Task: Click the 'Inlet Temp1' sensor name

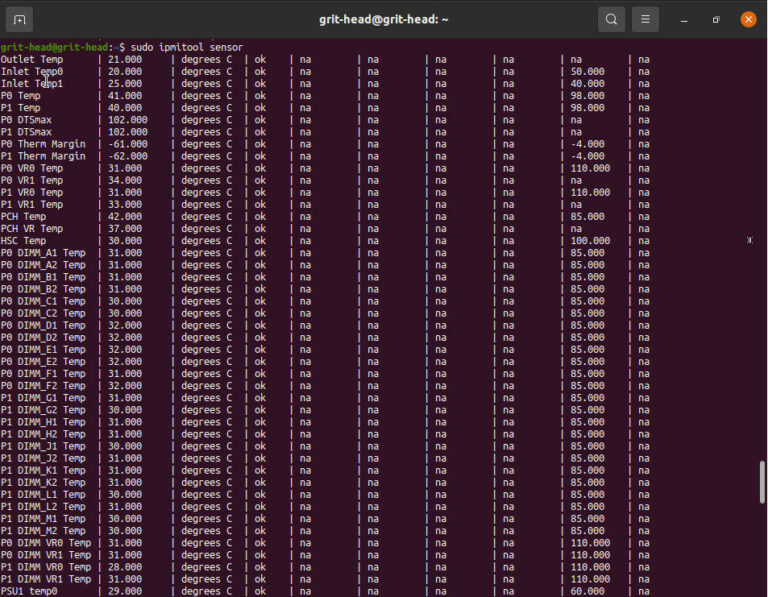Action: (x=31, y=83)
